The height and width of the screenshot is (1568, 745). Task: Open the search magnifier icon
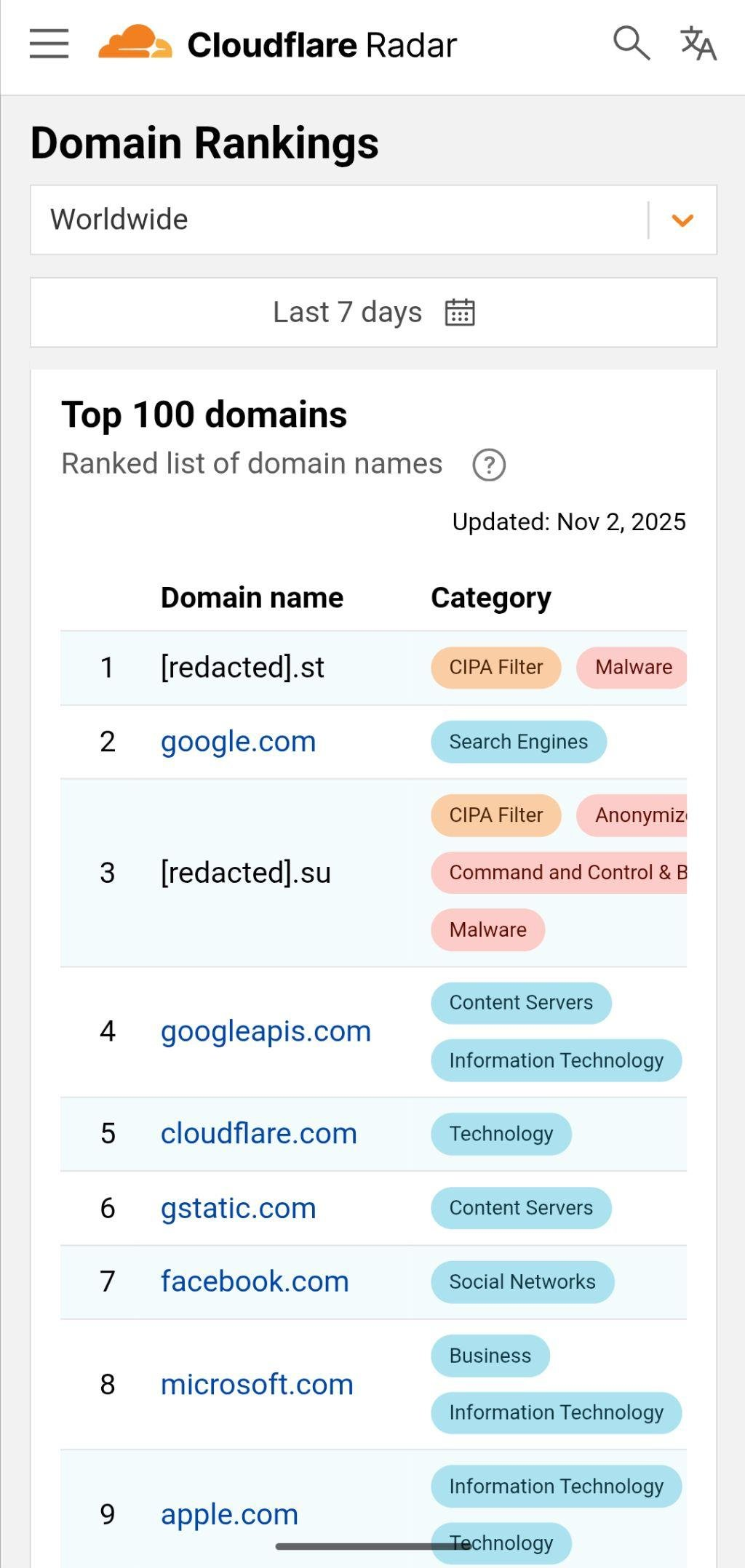coord(631,44)
